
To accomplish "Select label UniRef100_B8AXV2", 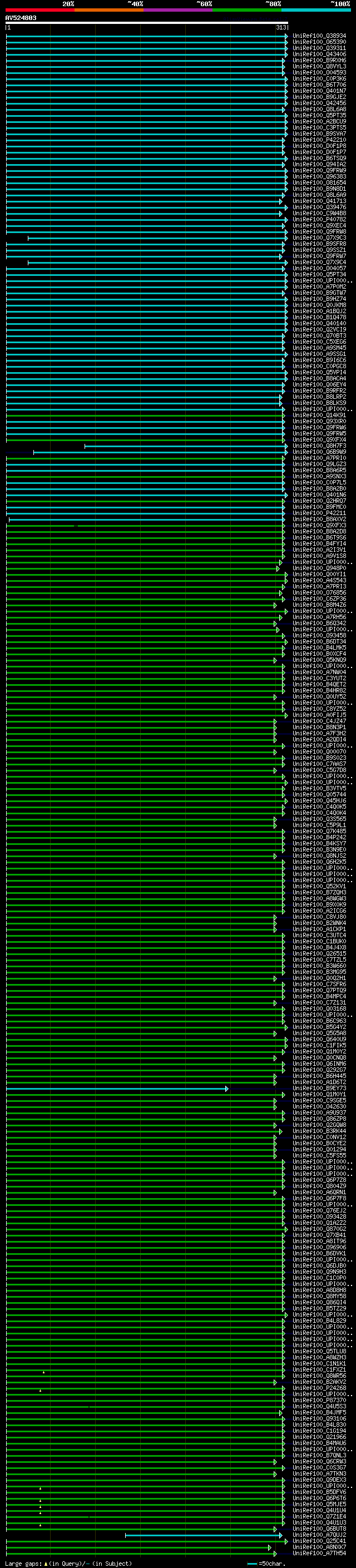I will (319, 519).
